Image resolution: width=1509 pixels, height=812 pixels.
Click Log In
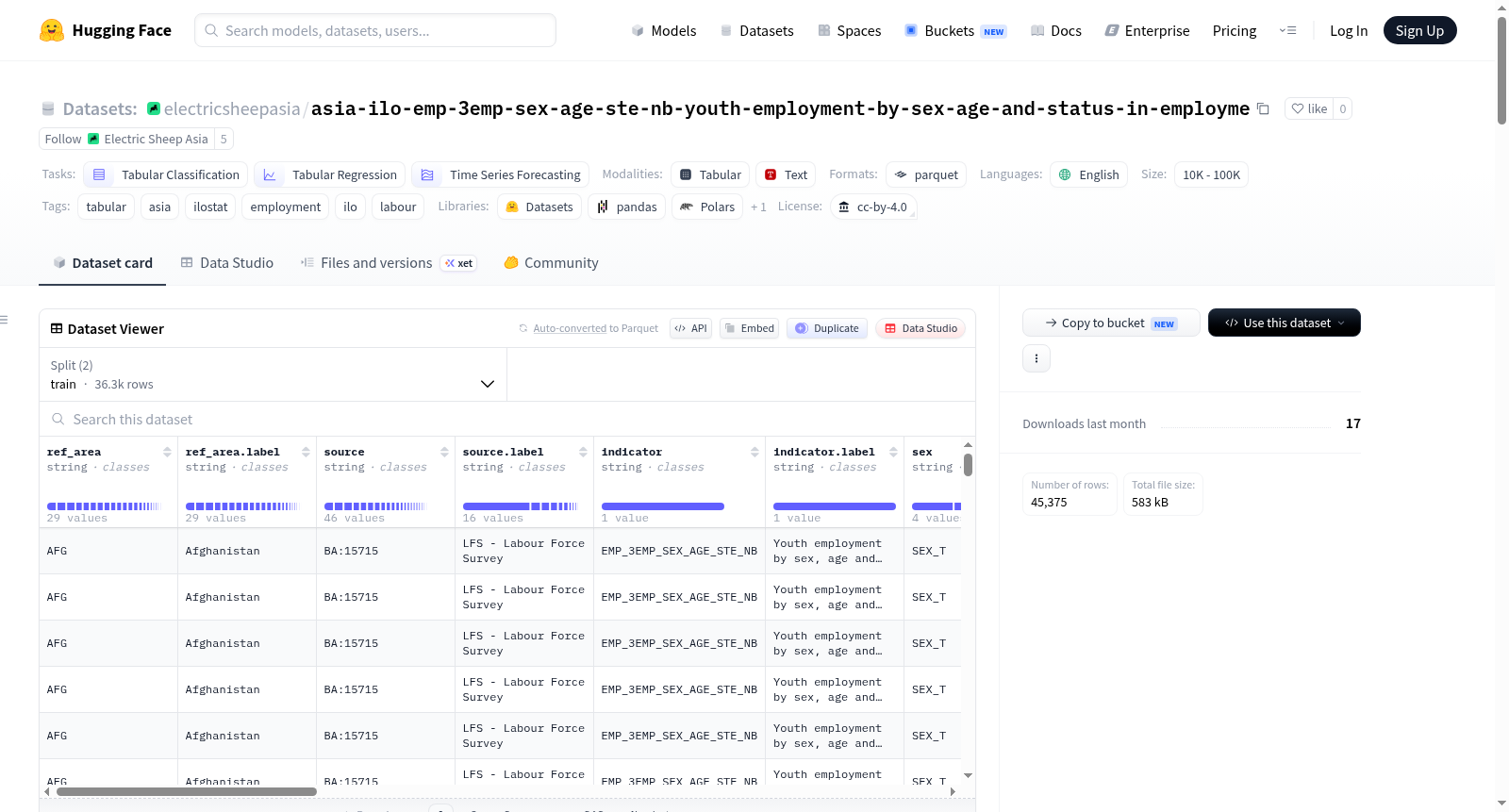pos(1349,30)
